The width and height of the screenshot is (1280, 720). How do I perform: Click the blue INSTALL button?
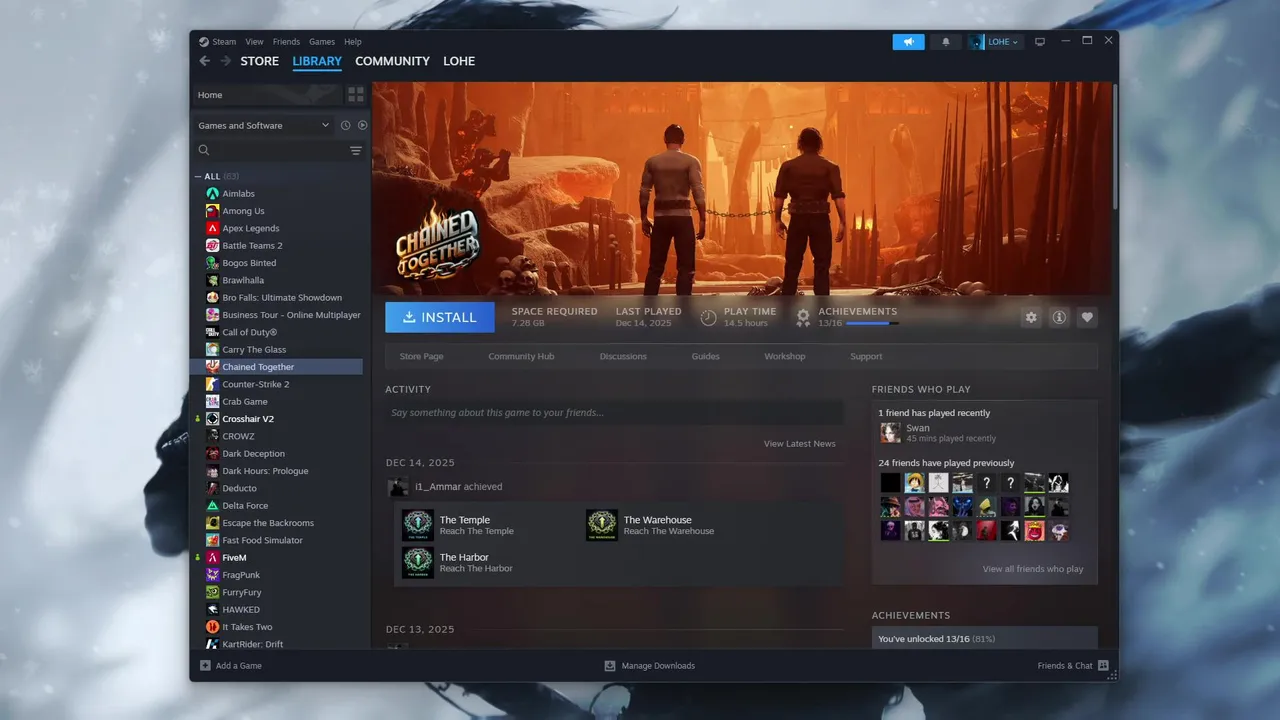440,317
